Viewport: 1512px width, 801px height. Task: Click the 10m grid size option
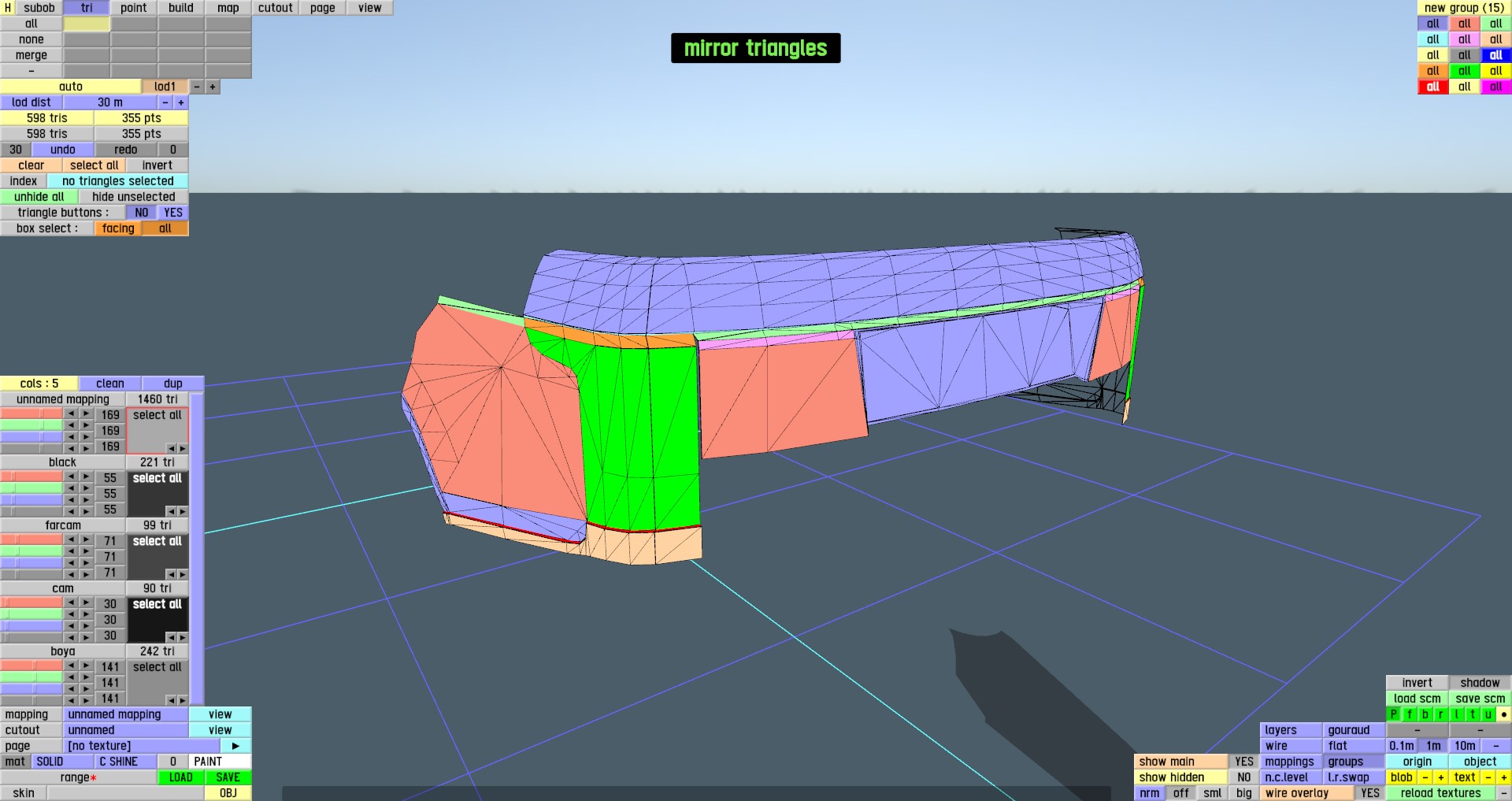tap(1465, 746)
